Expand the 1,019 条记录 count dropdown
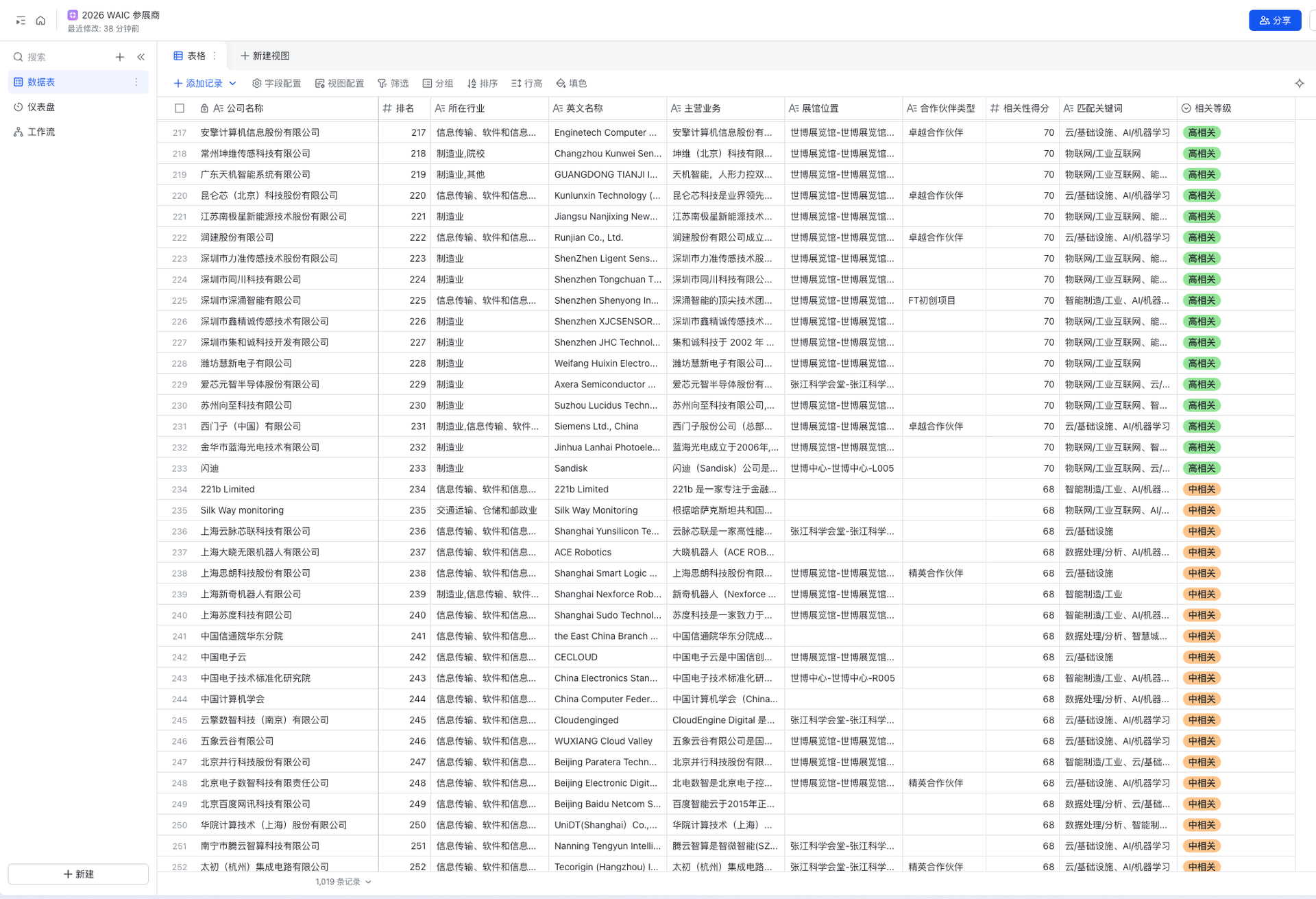Viewport: 1316px width, 899px height. pyautogui.click(x=369, y=882)
